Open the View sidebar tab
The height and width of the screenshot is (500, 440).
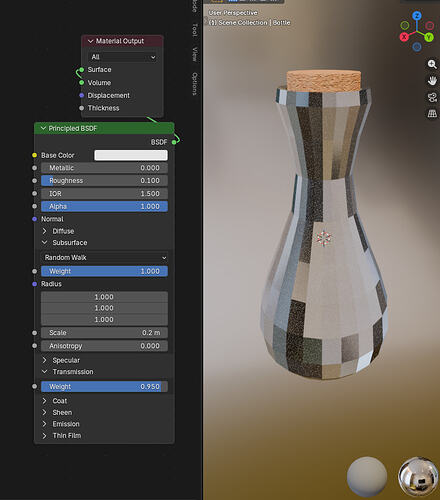tap(195, 54)
